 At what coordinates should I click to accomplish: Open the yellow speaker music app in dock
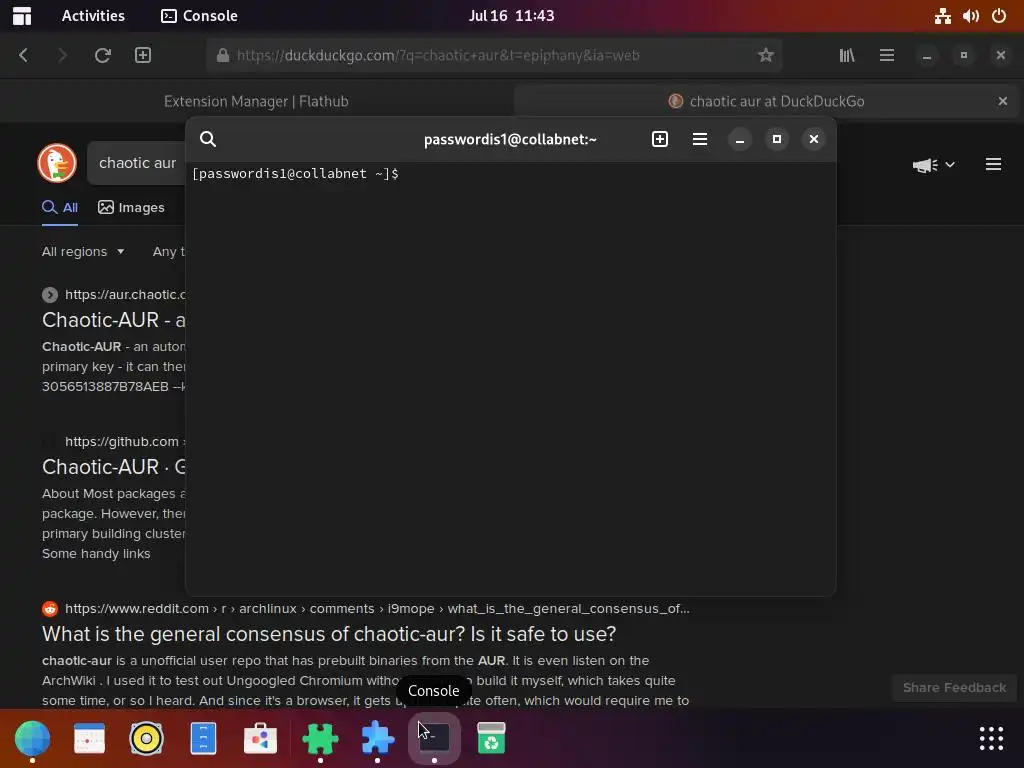tap(146, 739)
